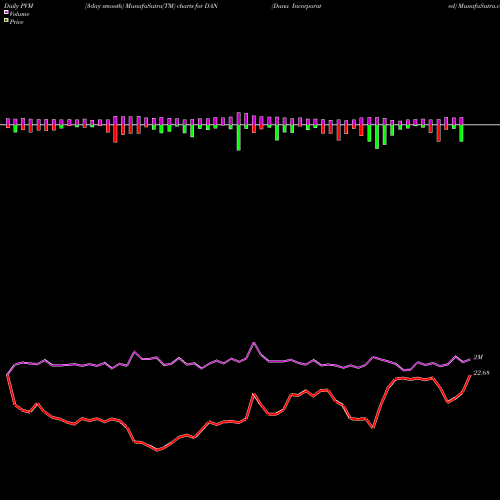Select the 'Volume' legend label
500x500 pixels.
19,14
